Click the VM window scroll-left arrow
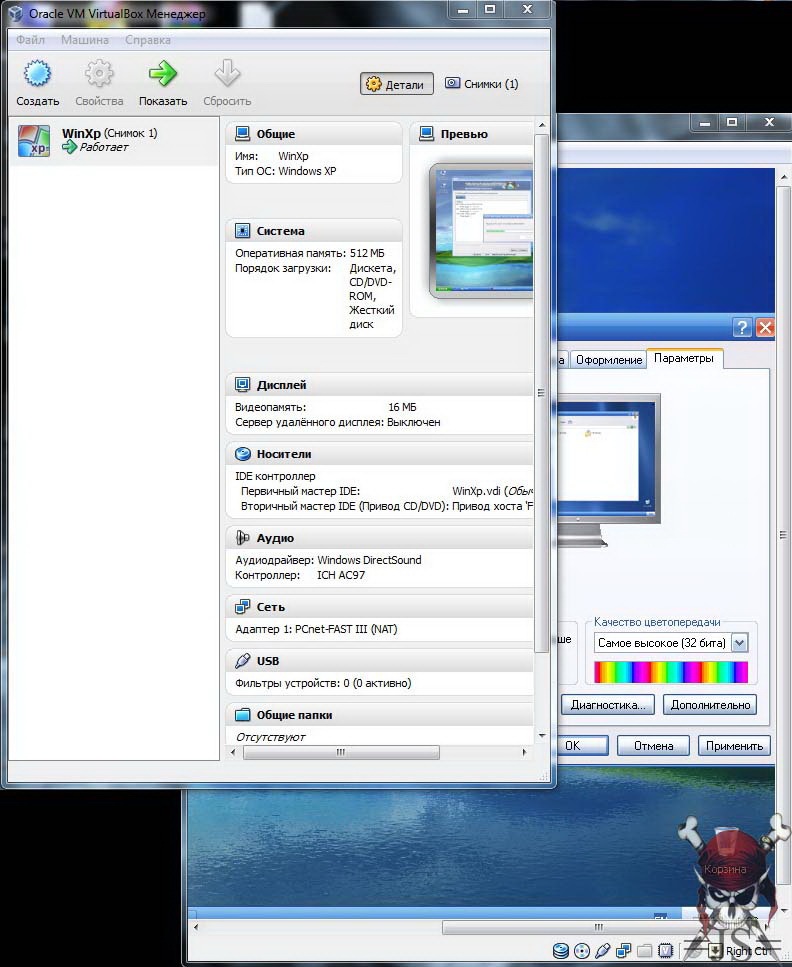 (x=196, y=927)
